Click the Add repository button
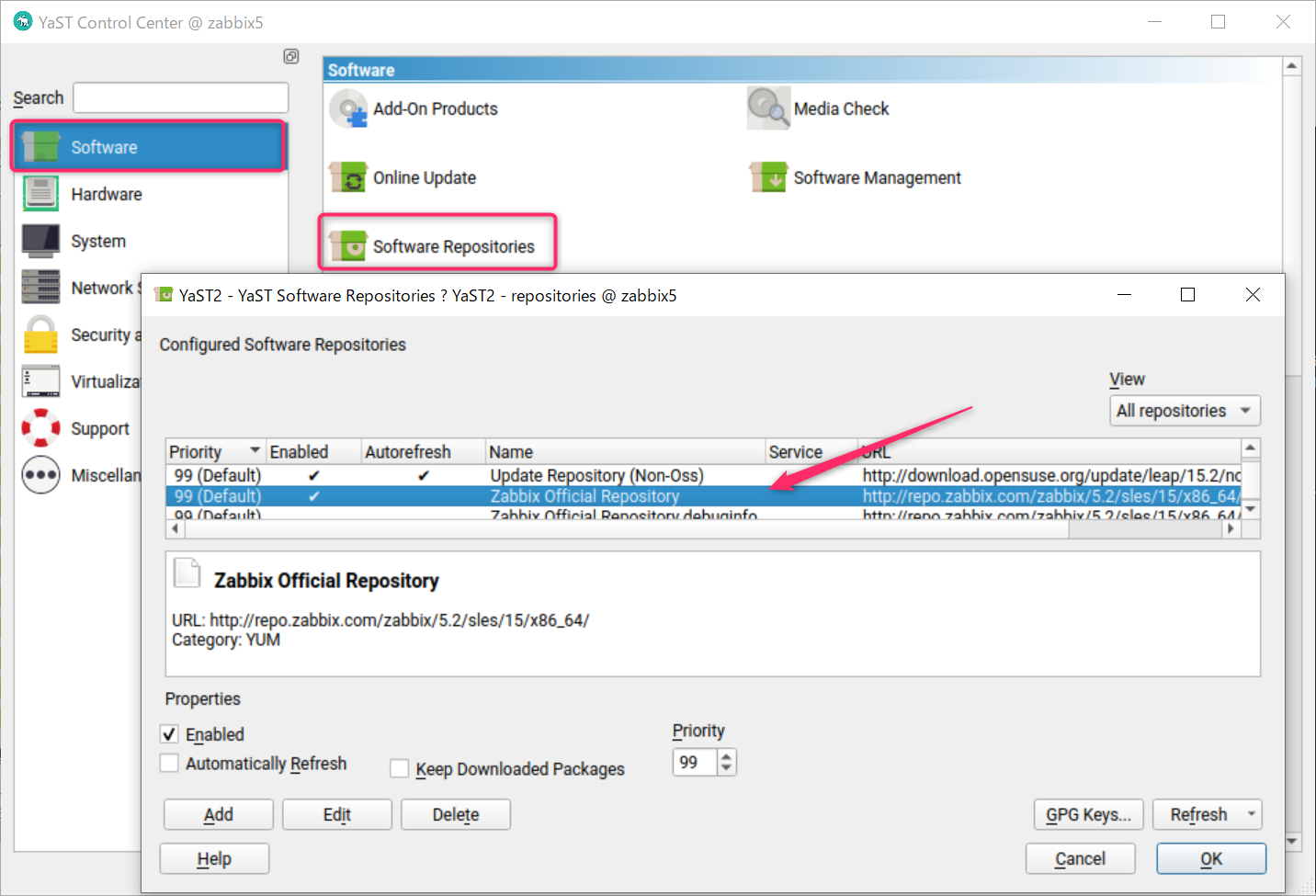The image size is (1316, 896). [219, 814]
